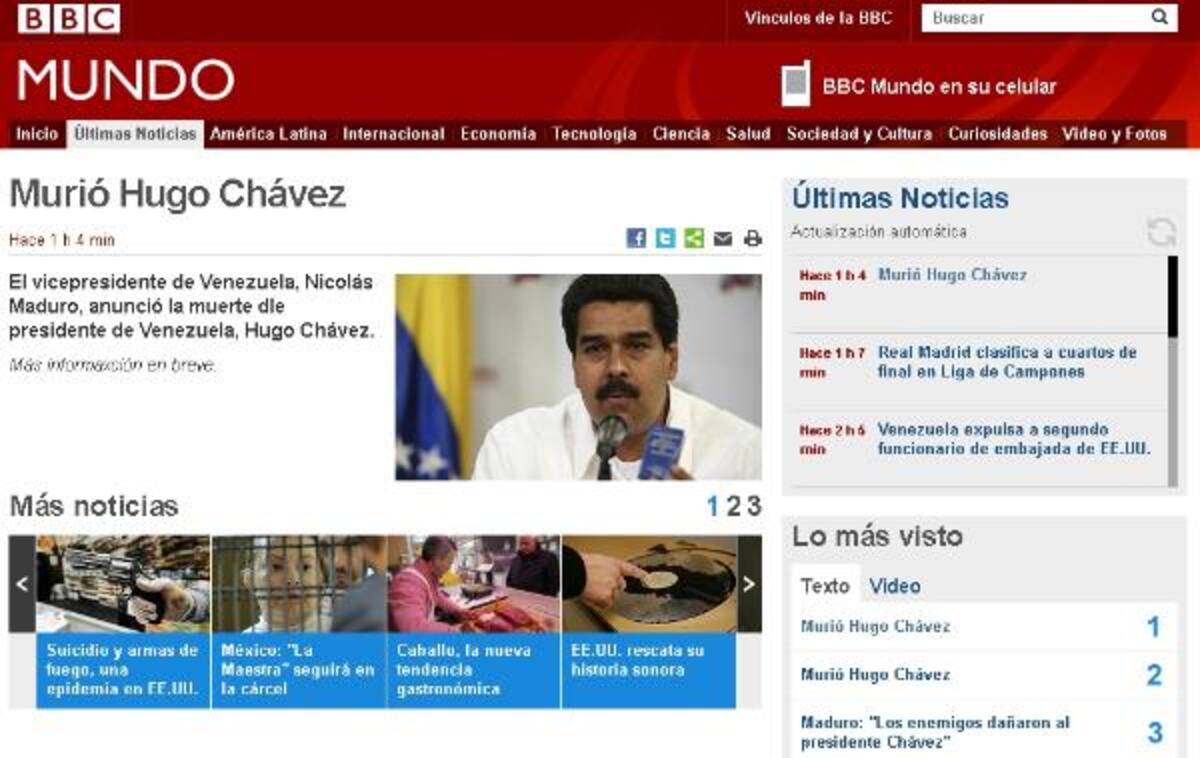Share article on Facebook
Viewport: 1200px width, 758px height.
tap(636, 238)
